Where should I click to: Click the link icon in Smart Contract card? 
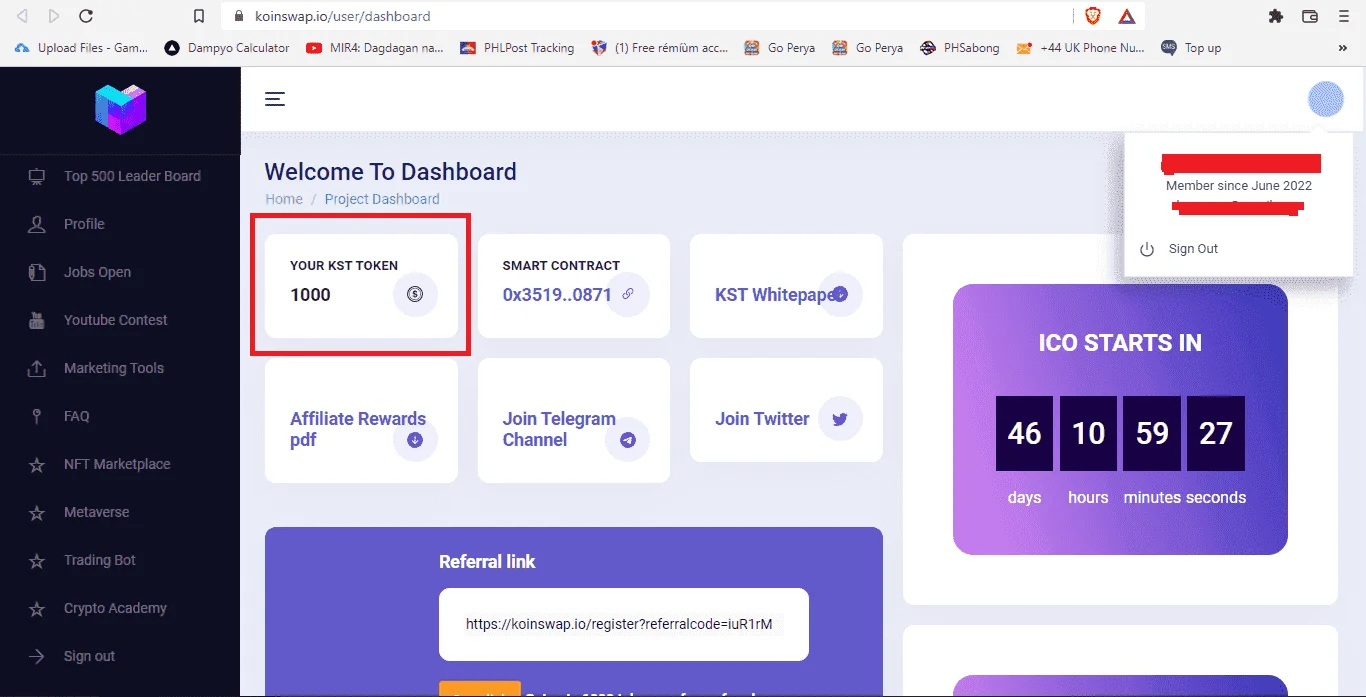(x=628, y=294)
